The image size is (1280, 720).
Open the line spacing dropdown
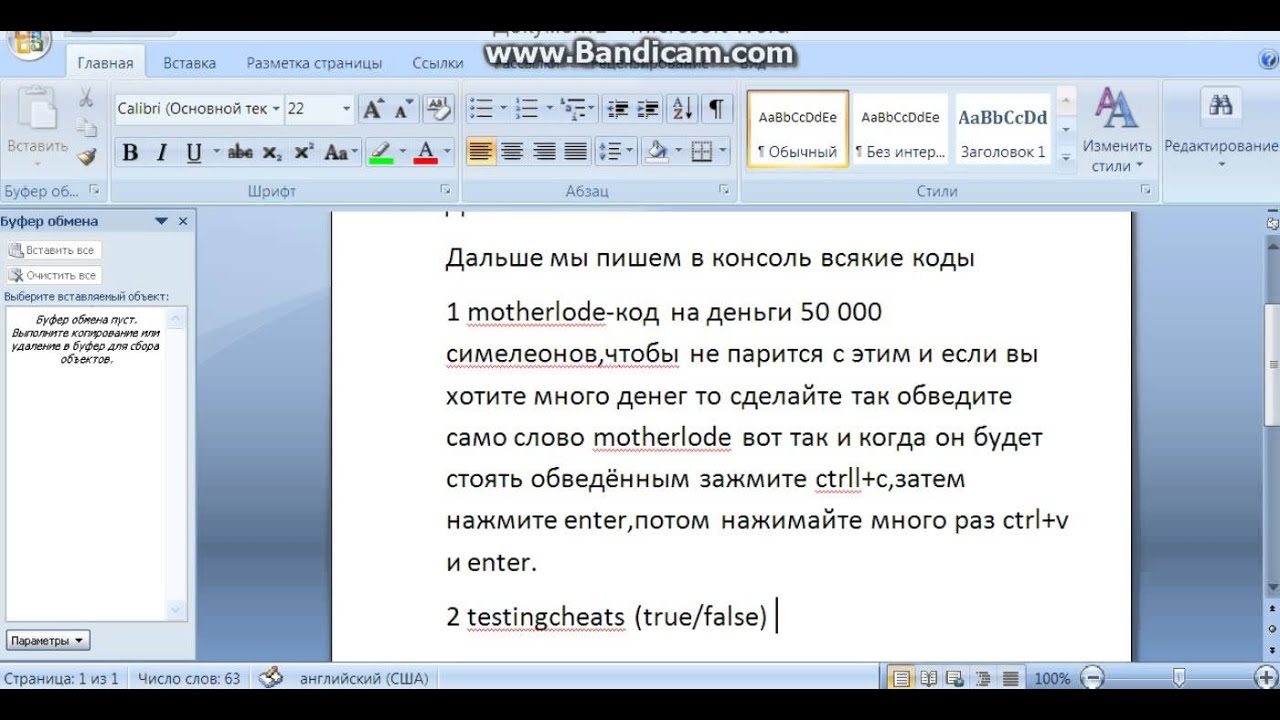point(616,152)
